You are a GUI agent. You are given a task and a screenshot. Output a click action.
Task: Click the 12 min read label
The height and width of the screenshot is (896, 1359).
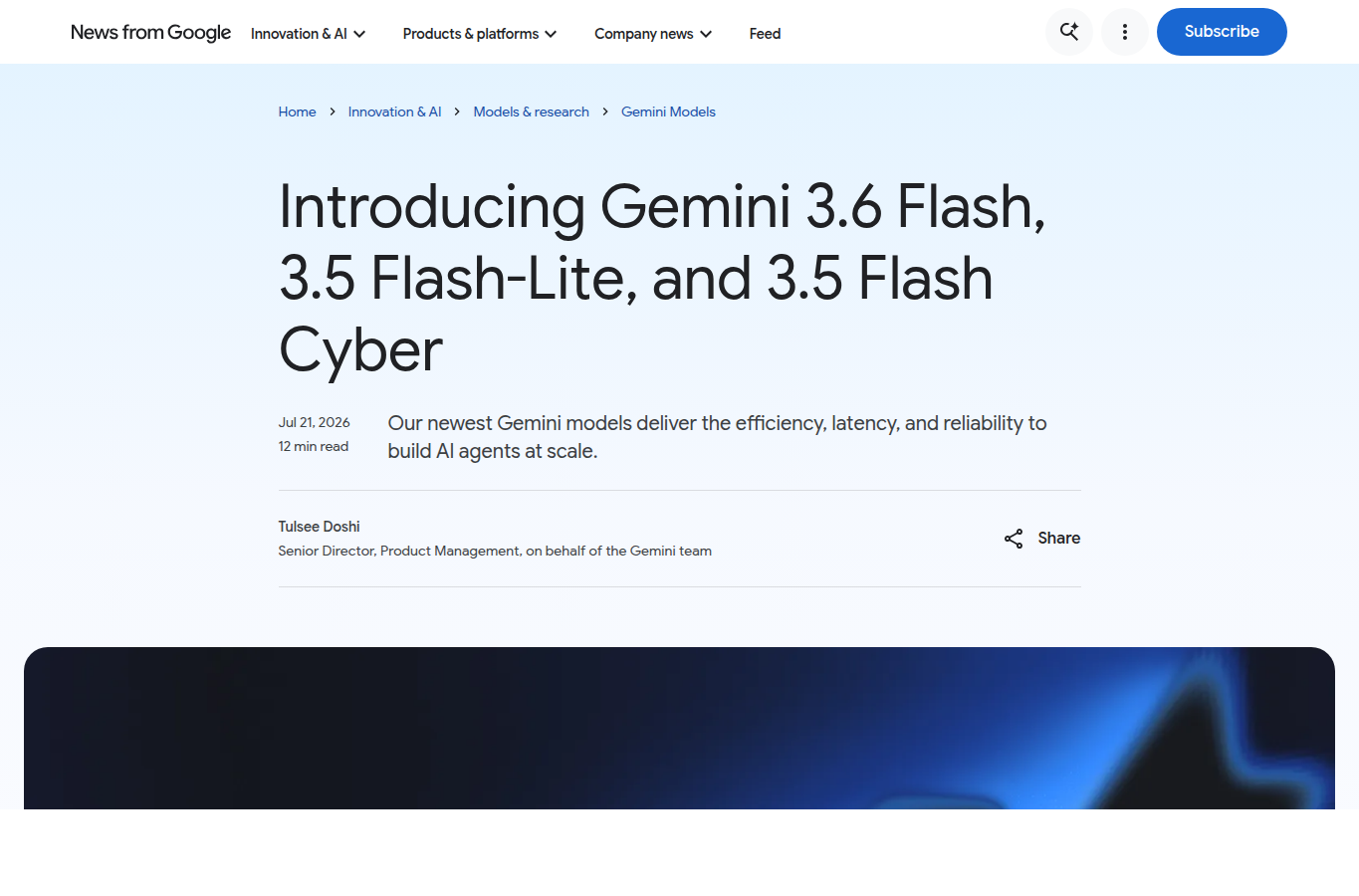(x=313, y=446)
